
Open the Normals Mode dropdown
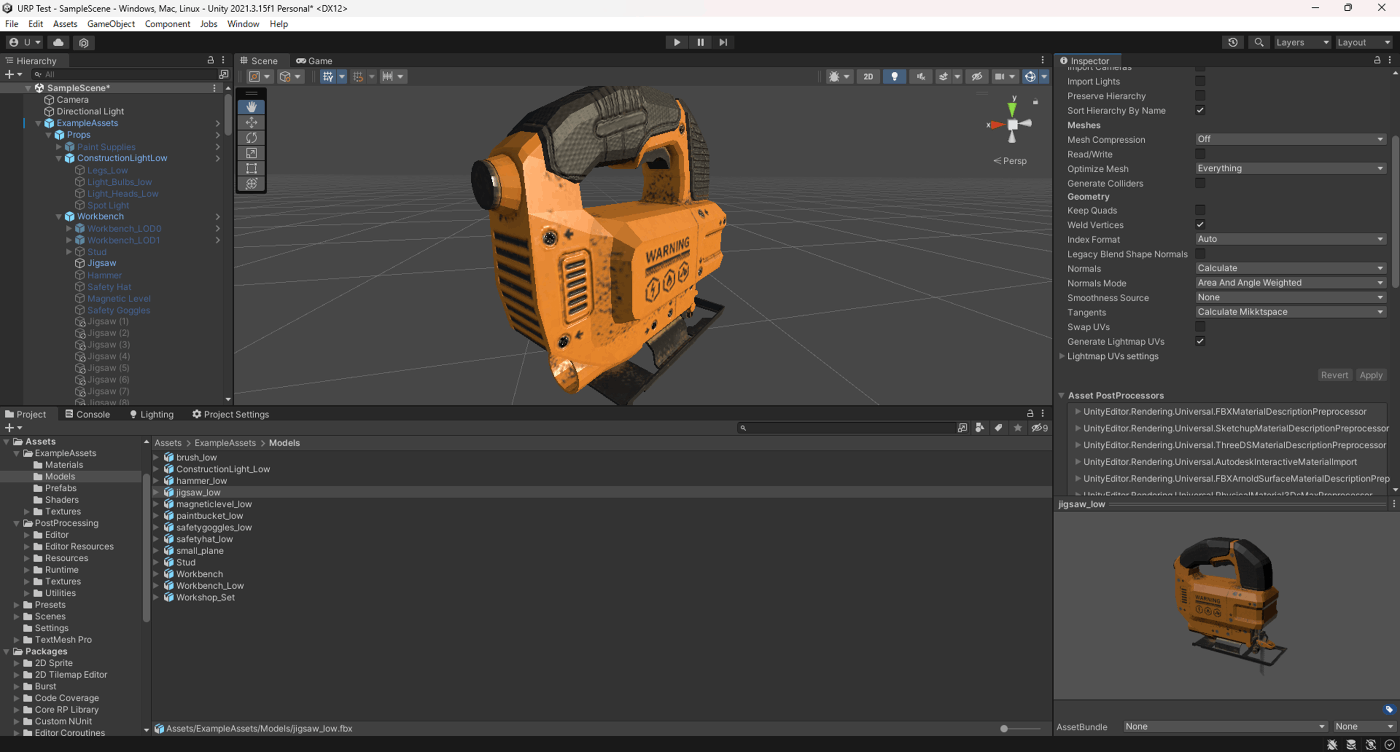tap(1290, 283)
